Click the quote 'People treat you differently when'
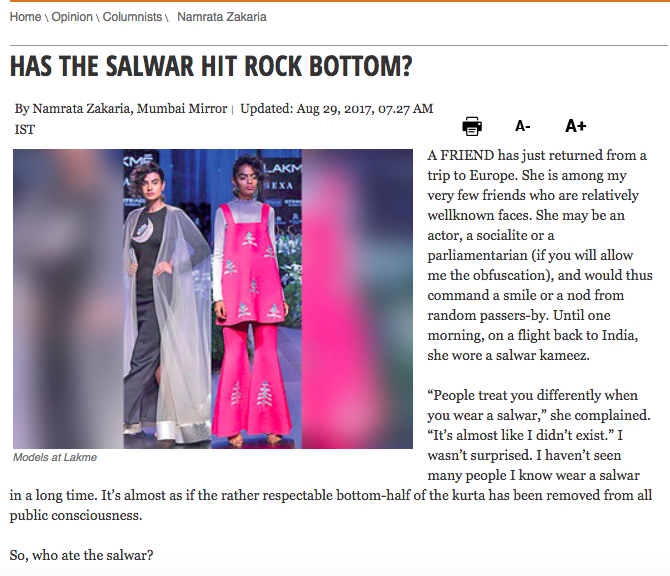Screen dimensions: 670x576 pos(532,395)
